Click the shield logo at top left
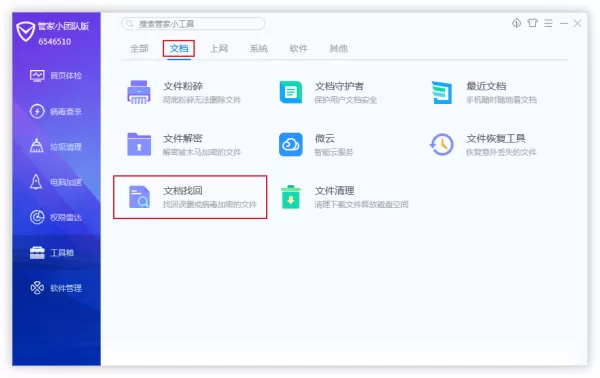The width and height of the screenshot is (600, 378). point(25,31)
